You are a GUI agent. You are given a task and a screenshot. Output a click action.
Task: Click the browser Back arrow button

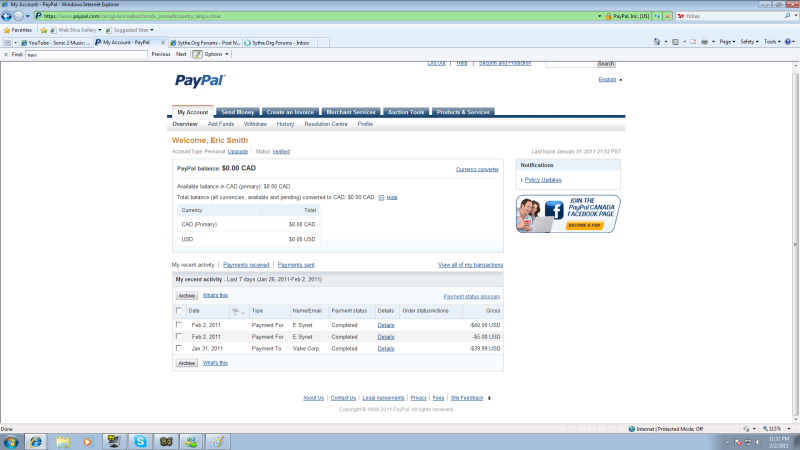point(7,16)
